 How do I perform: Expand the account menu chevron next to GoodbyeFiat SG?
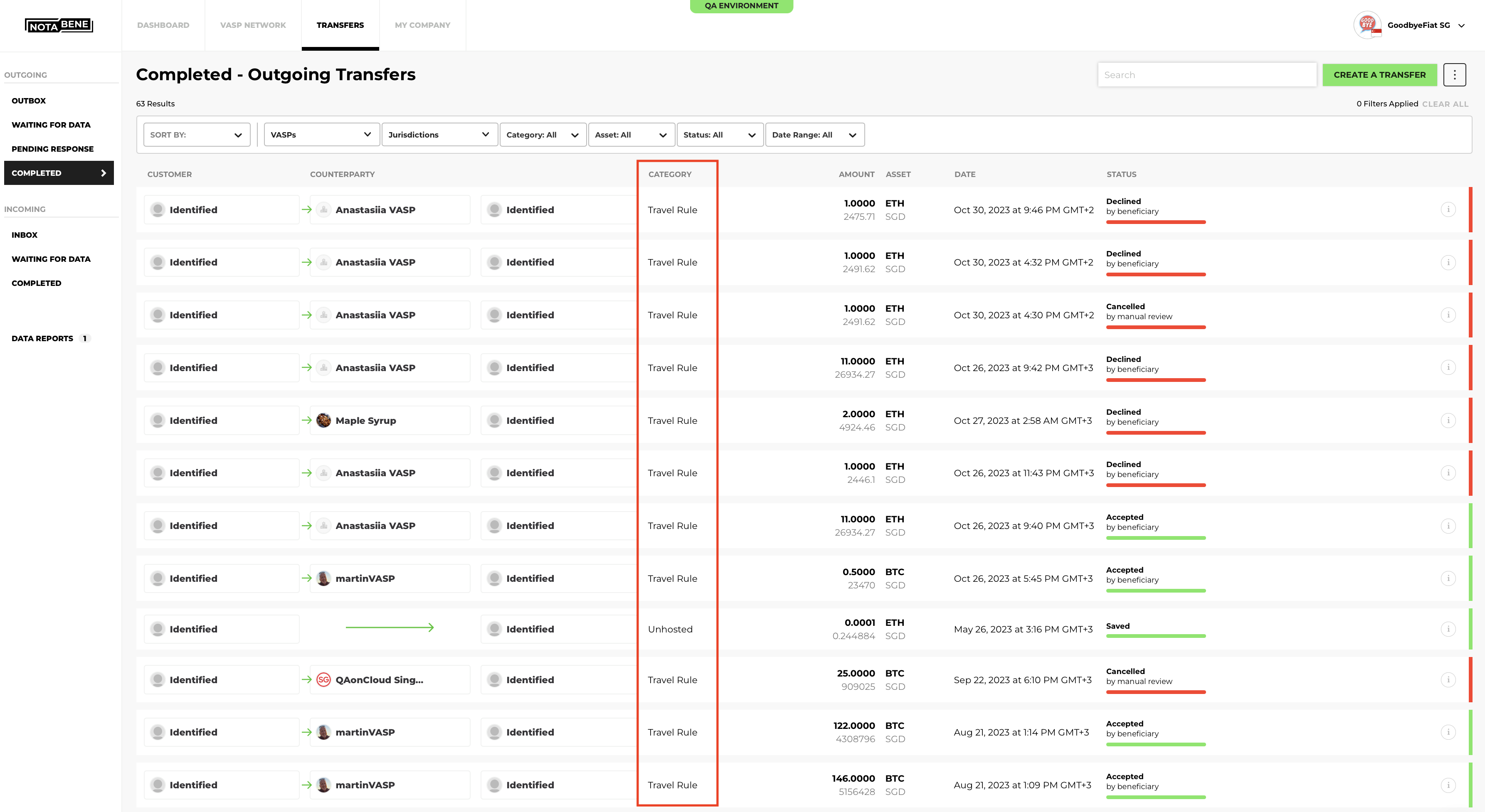[x=1461, y=25]
